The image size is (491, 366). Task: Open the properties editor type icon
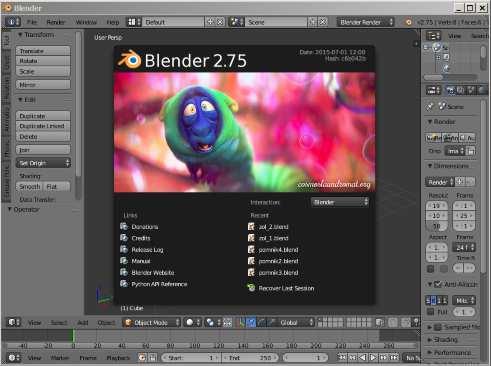pyautogui.click(x=433, y=90)
